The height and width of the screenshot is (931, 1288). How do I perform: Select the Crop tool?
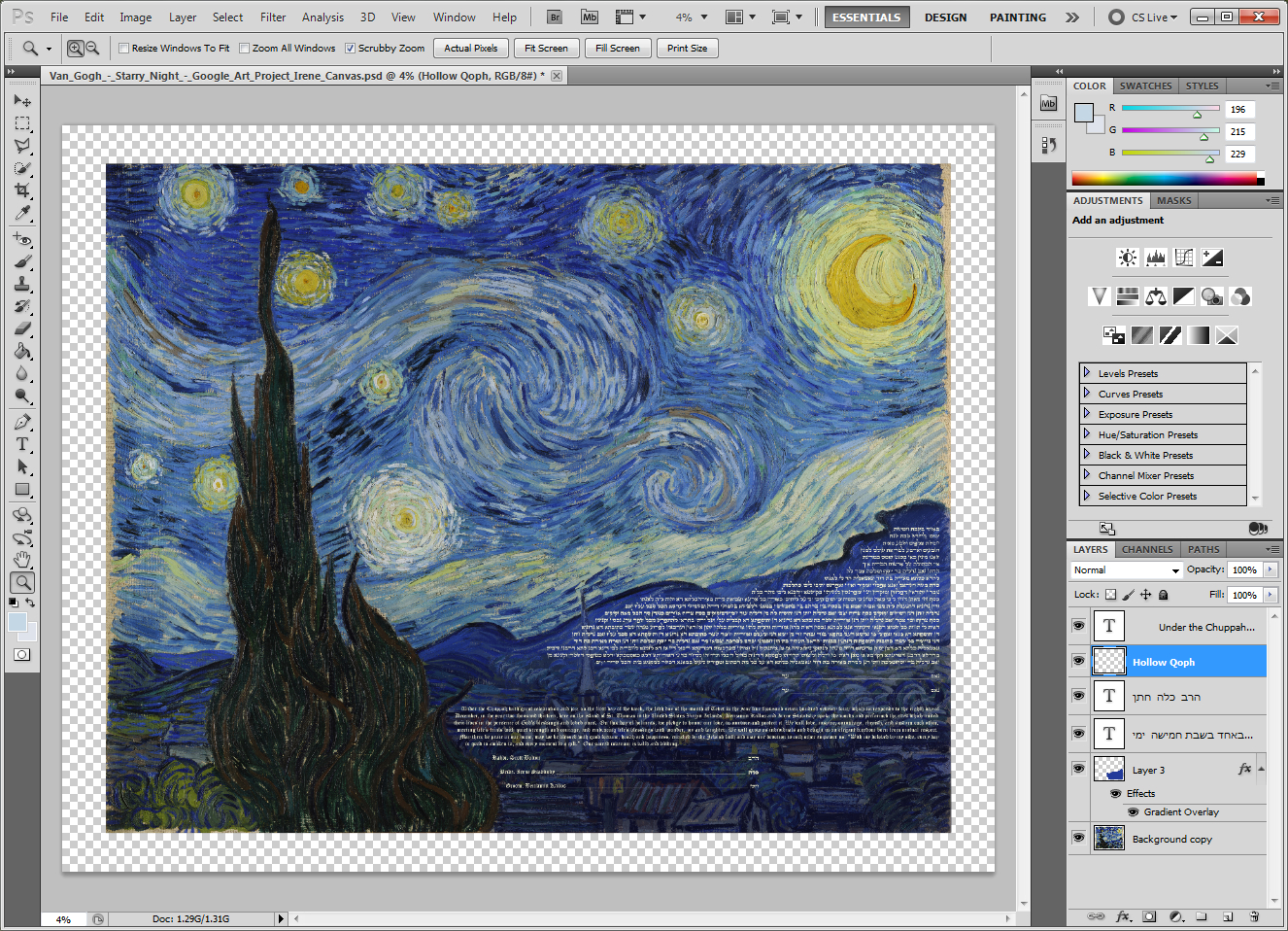22,190
